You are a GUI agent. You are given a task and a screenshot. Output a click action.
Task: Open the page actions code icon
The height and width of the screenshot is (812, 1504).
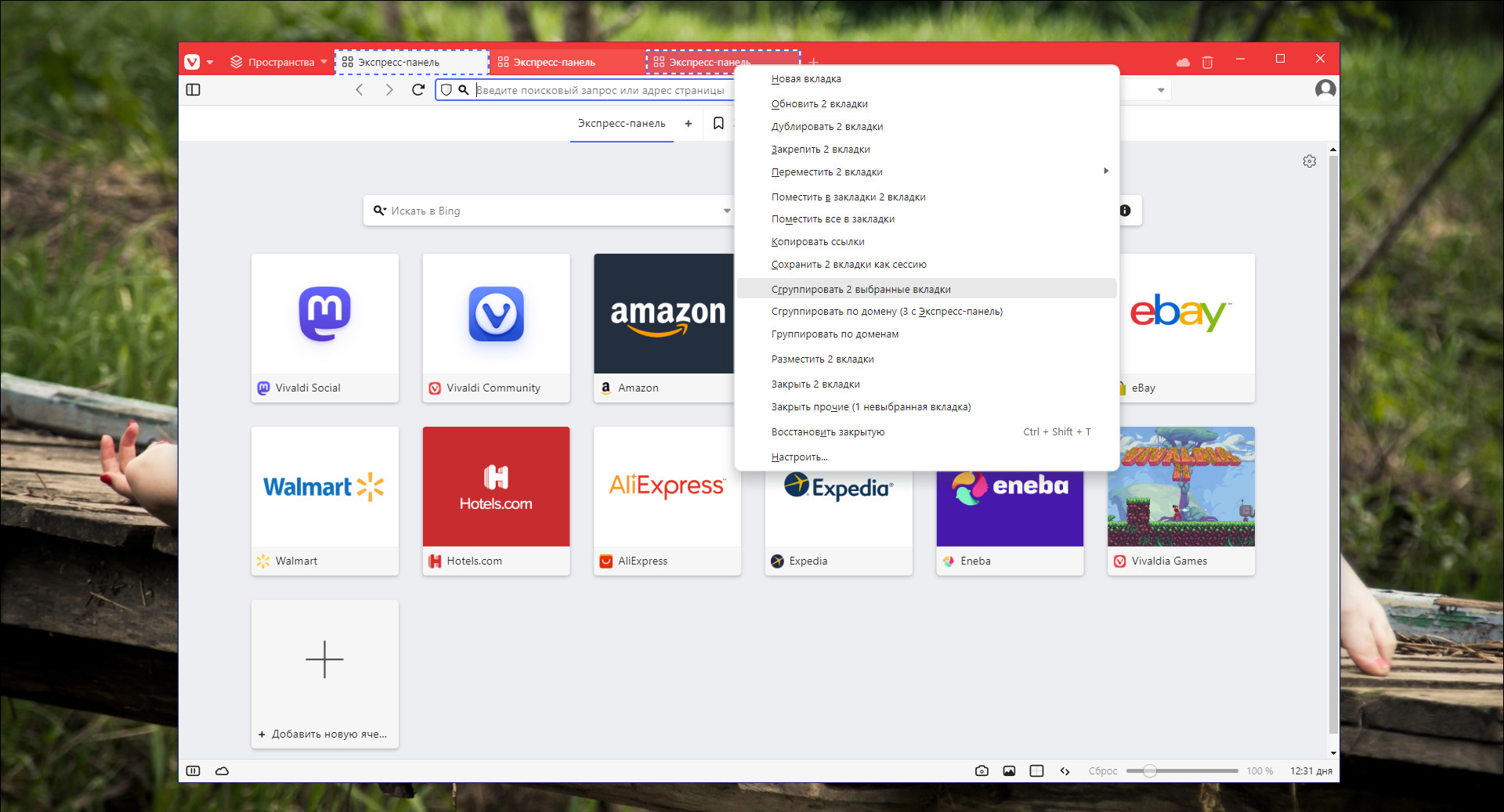(1065, 771)
